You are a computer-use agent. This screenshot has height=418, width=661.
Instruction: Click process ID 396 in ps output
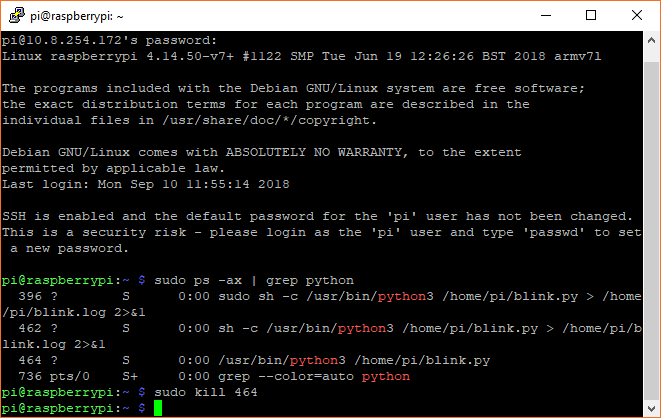tap(30, 296)
